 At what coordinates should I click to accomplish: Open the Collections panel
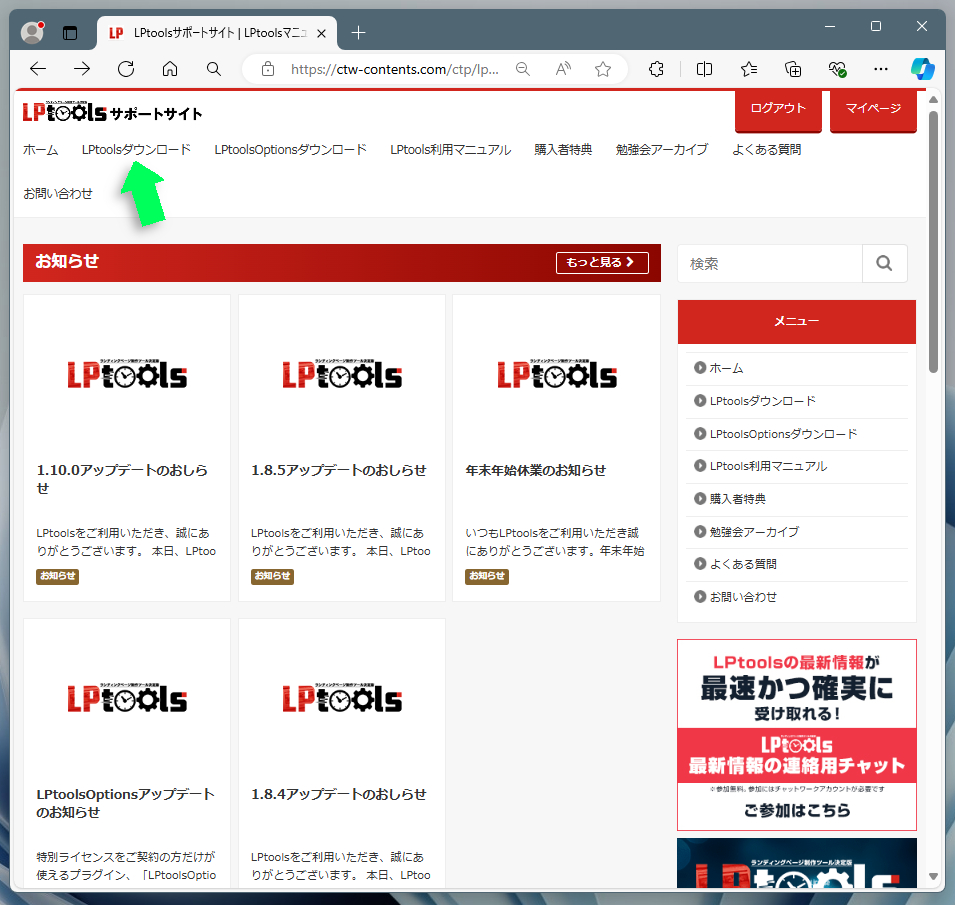coord(793,69)
